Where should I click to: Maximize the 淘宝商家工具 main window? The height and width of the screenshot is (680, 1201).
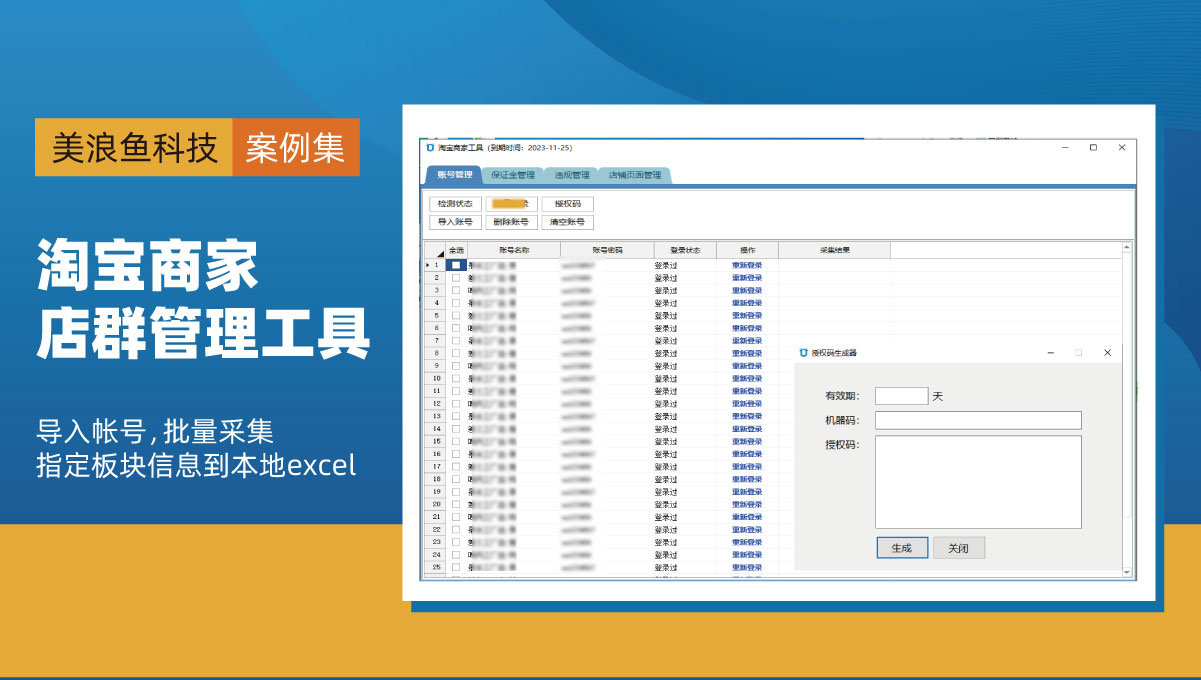coord(1093,148)
